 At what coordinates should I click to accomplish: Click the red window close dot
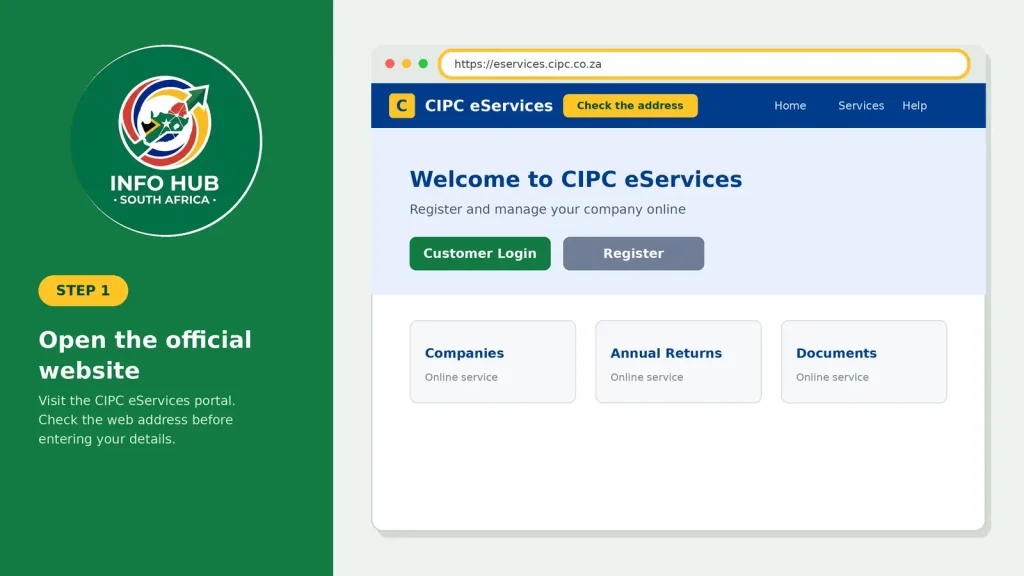point(390,64)
